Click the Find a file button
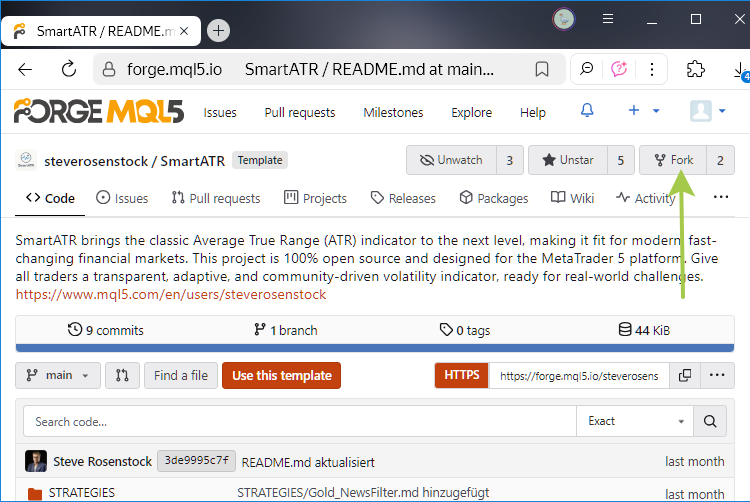The image size is (750, 502). [181, 375]
